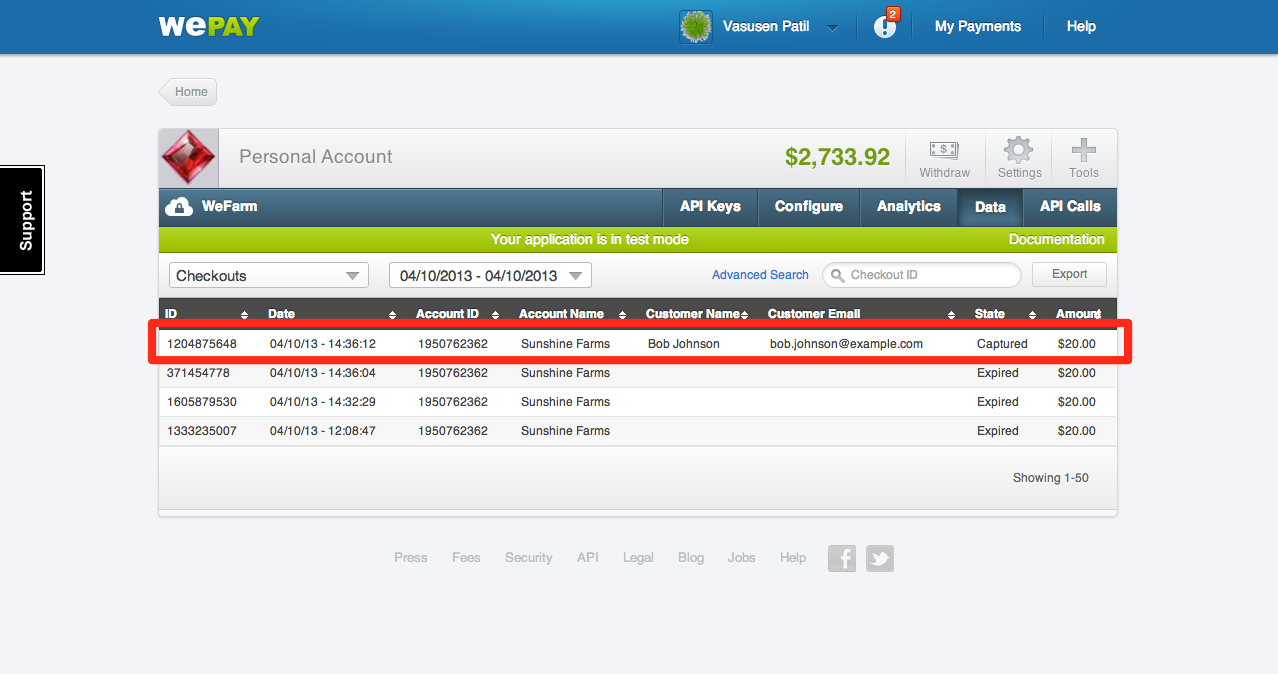Select the Data tab
This screenshot has height=674, width=1278.
click(x=990, y=207)
